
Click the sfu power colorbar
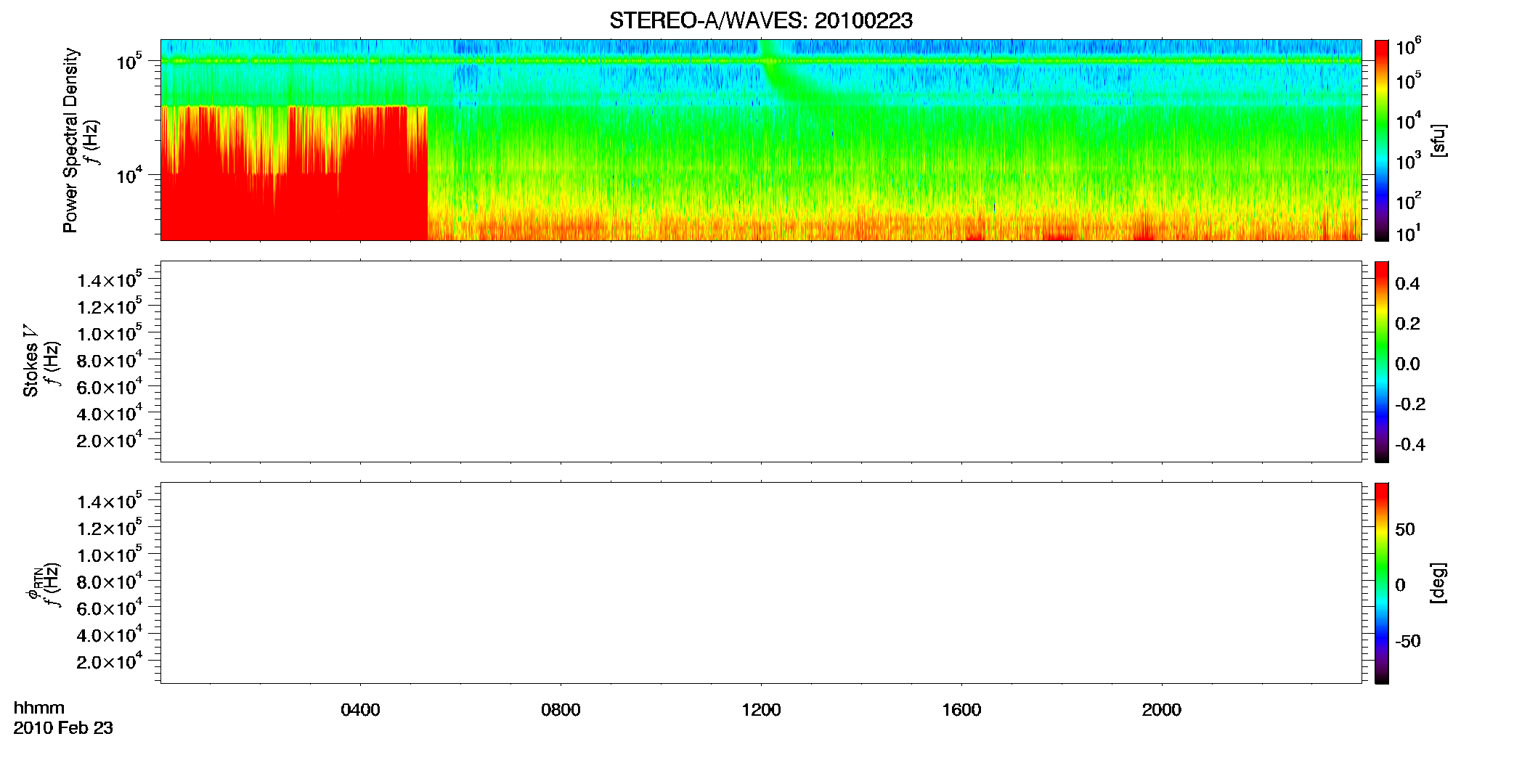[x=1381, y=139]
